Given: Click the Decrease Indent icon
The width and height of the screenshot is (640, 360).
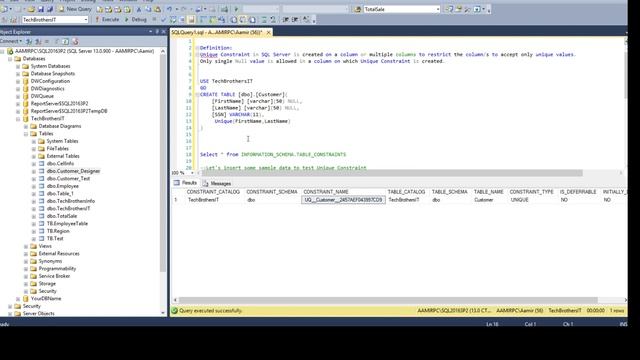Looking at the screenshot, I should (285, 19).
